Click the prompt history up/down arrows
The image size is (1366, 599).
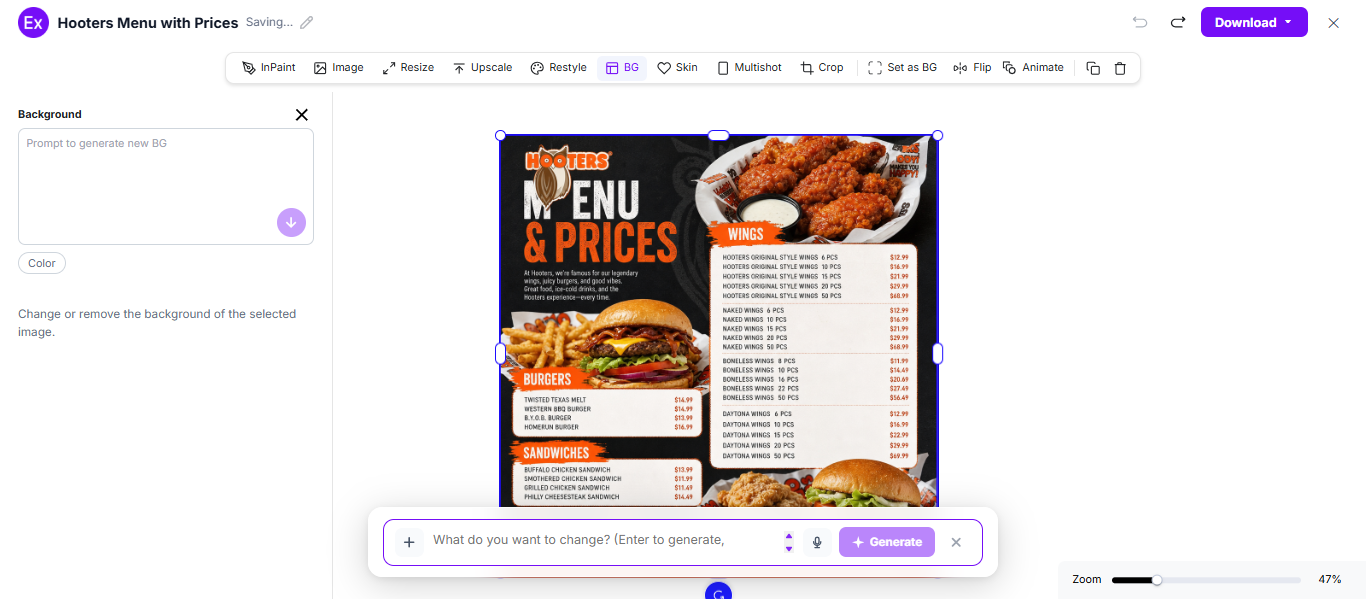point(789,542)
